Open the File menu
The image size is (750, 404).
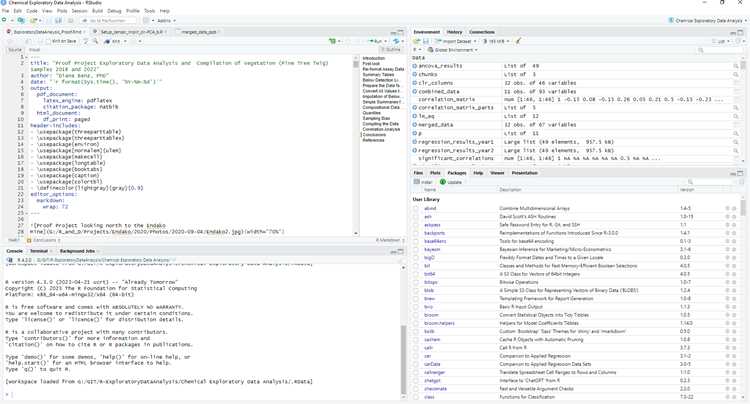click(5, 11)
